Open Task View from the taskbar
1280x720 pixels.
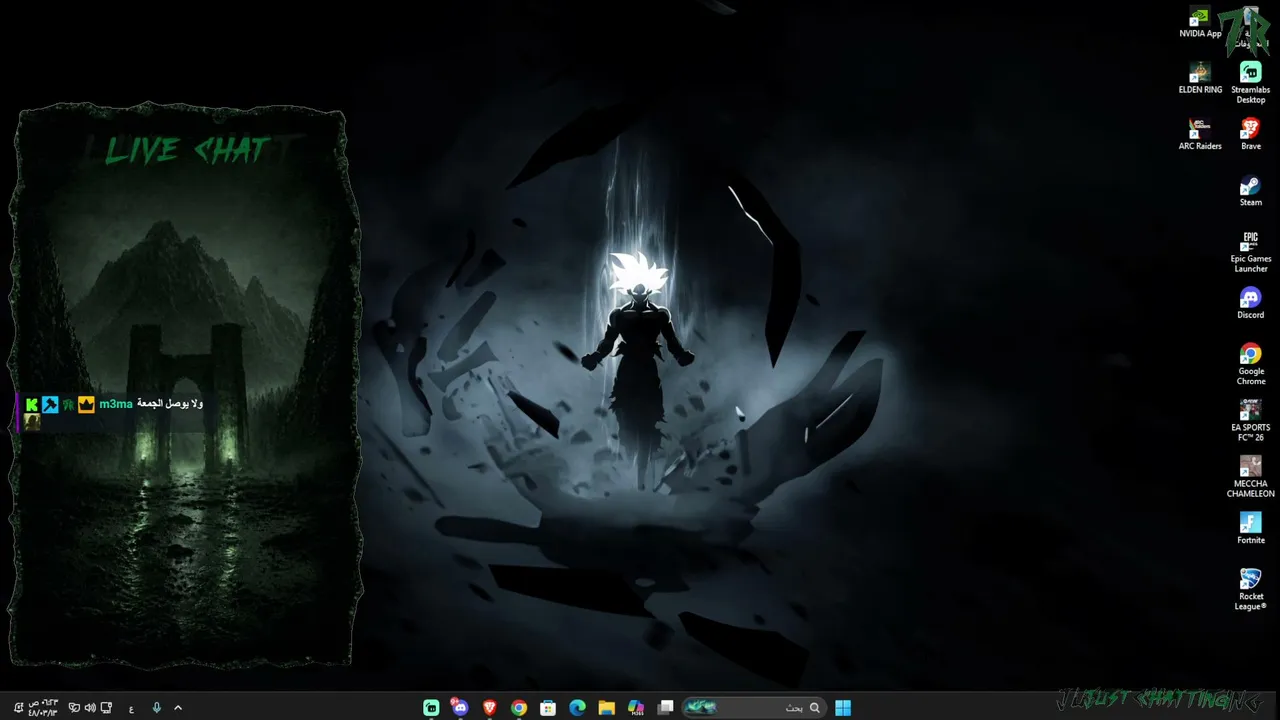coord(665,708)
